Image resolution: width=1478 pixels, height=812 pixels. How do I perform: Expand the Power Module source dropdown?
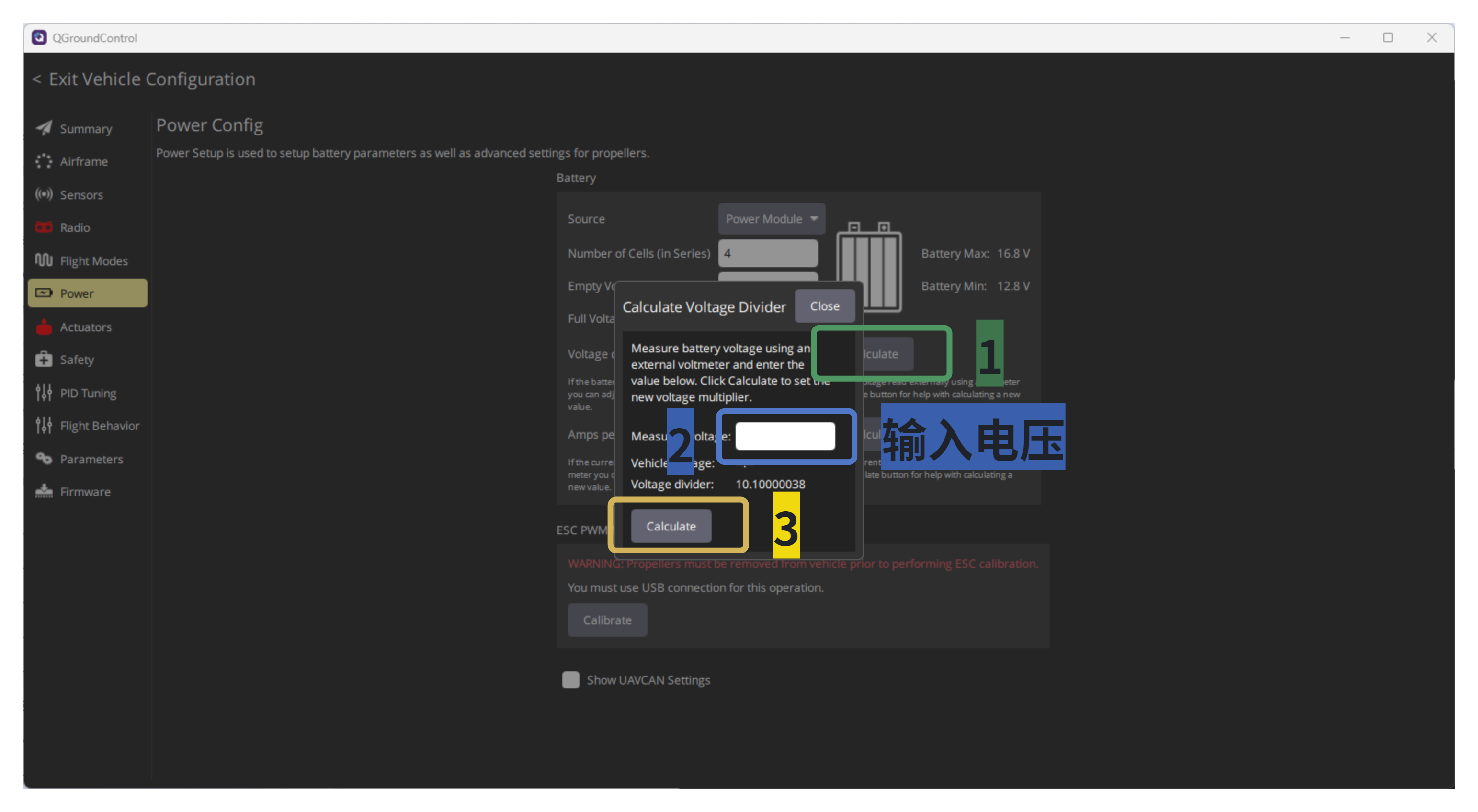point(772,218)
